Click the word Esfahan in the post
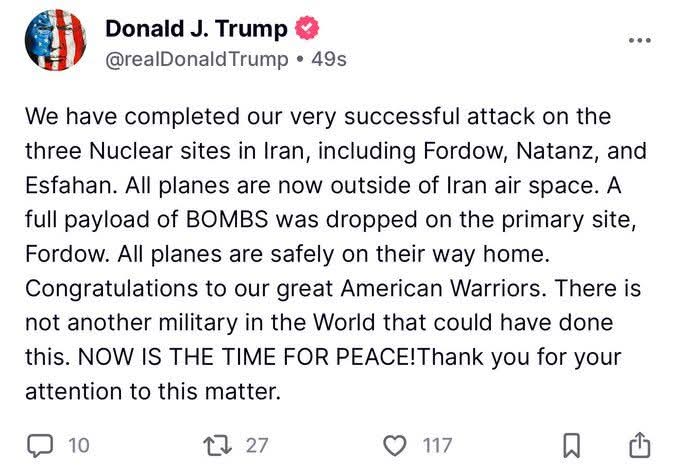The image size is (680, 471). coord(67,186)
